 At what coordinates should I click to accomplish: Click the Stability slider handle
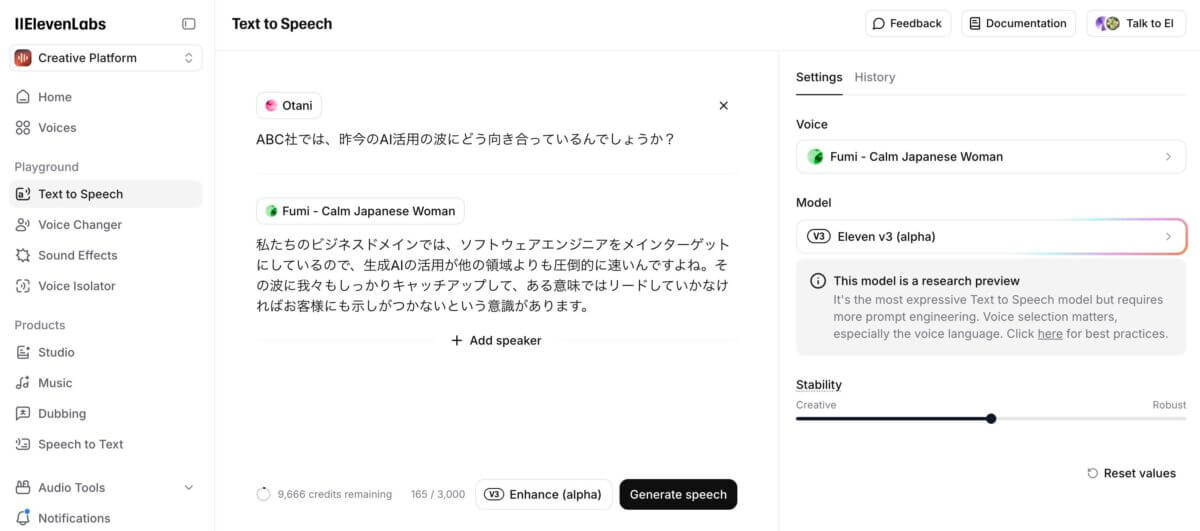[x=991, y=418]
